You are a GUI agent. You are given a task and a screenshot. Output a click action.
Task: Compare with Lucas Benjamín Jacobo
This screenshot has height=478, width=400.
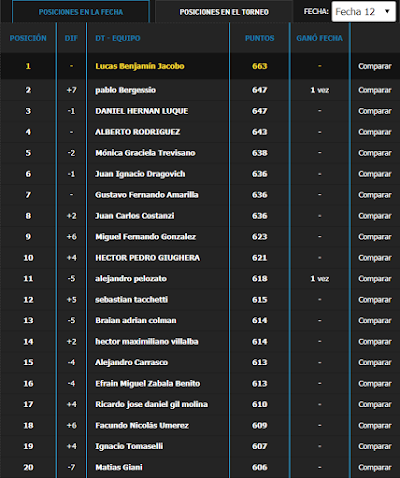click(x=375, y=66)
